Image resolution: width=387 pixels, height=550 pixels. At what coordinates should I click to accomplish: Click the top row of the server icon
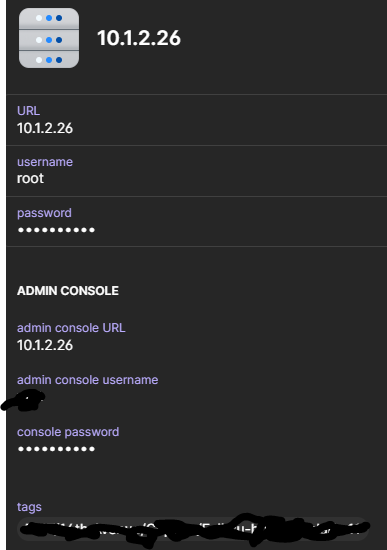pyautogui.click(x=49, y=18)
